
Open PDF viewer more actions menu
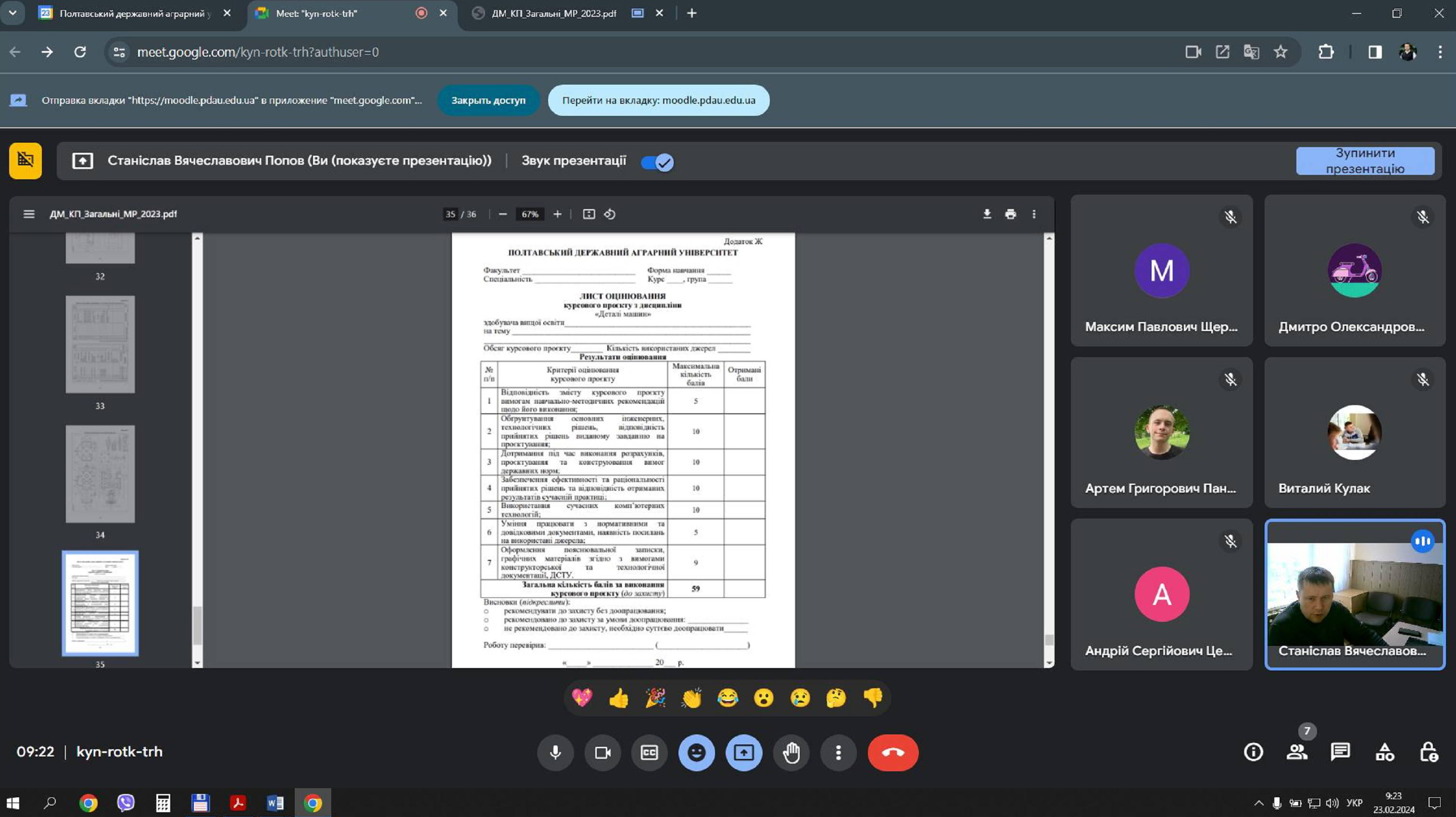[1034, 214]
